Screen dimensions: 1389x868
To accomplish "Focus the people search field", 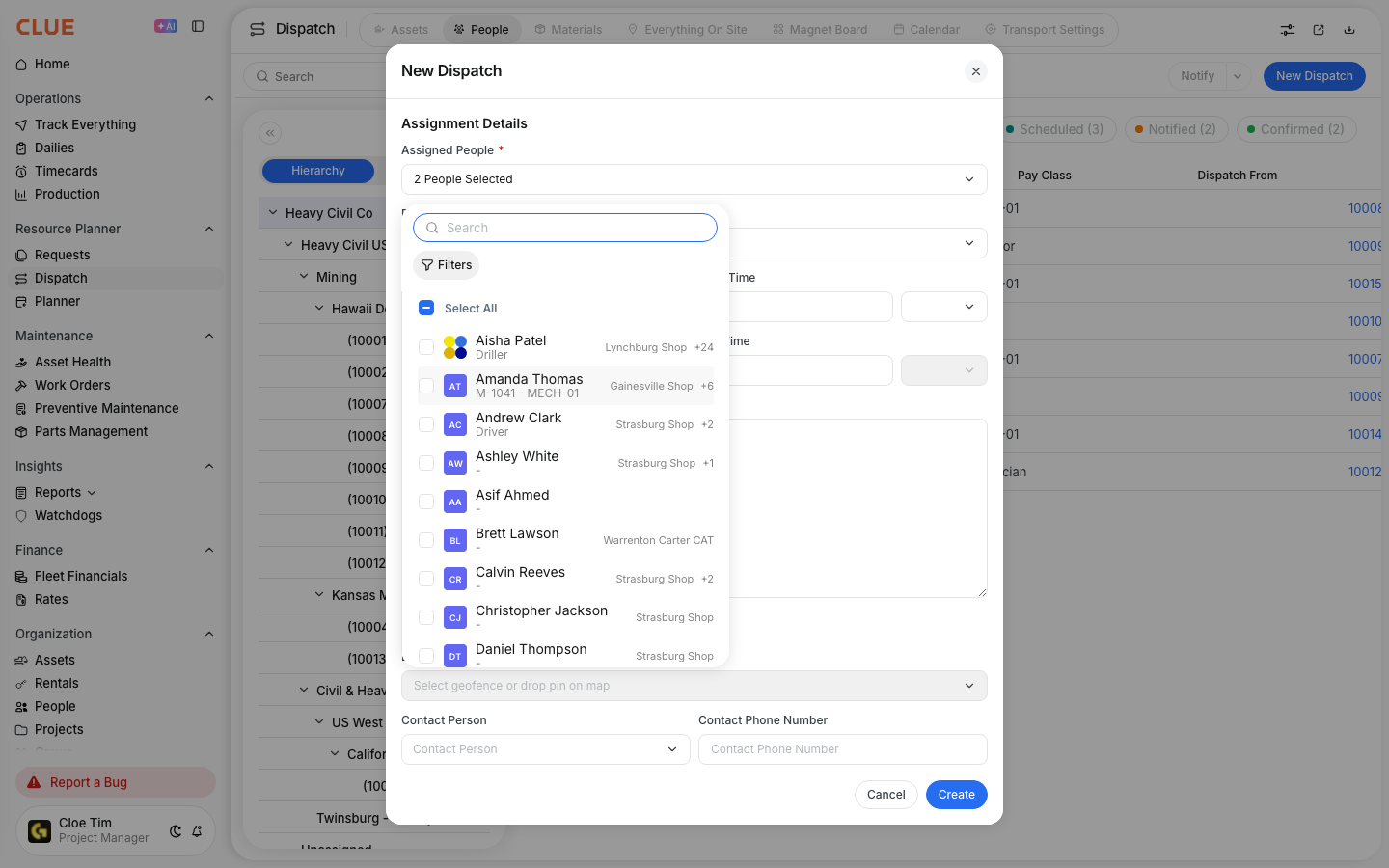I will pos(565,228).
